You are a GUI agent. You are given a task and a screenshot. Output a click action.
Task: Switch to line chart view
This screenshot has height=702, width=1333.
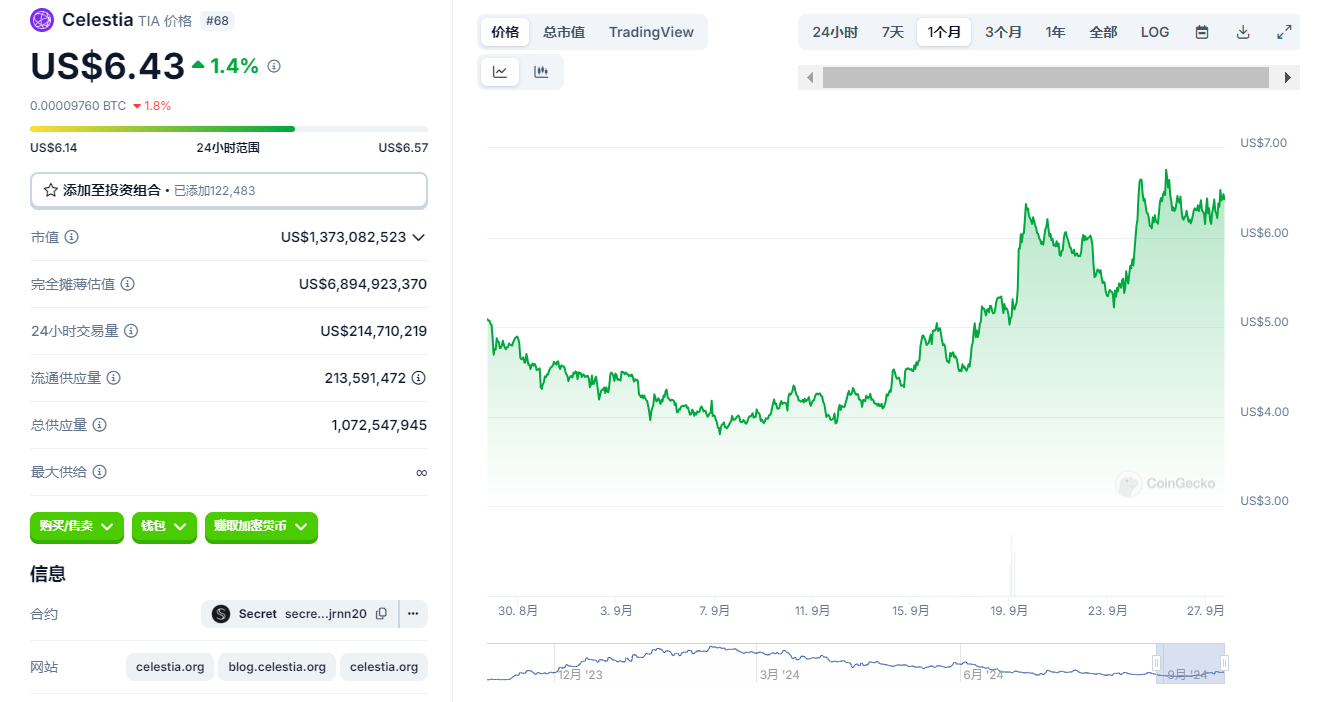coord(500,72)
